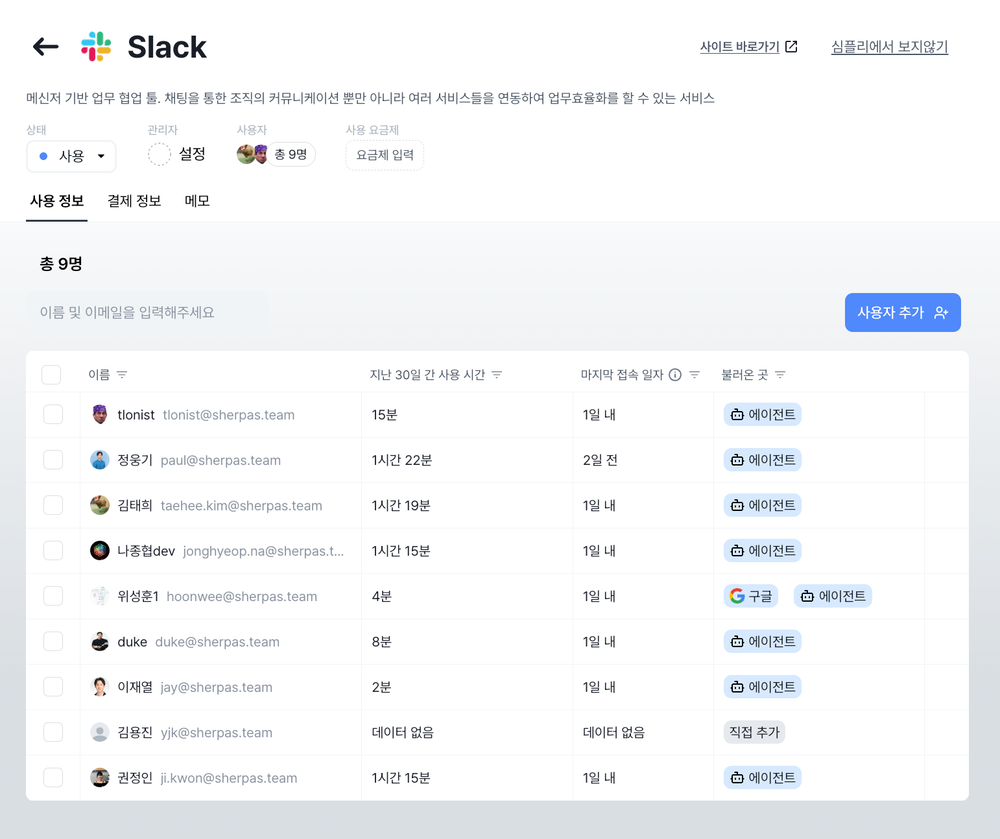The width and height of the screenshot is (1000, 839).
Task: Go back using the left arrow
Action: click(x=45, y=47)
